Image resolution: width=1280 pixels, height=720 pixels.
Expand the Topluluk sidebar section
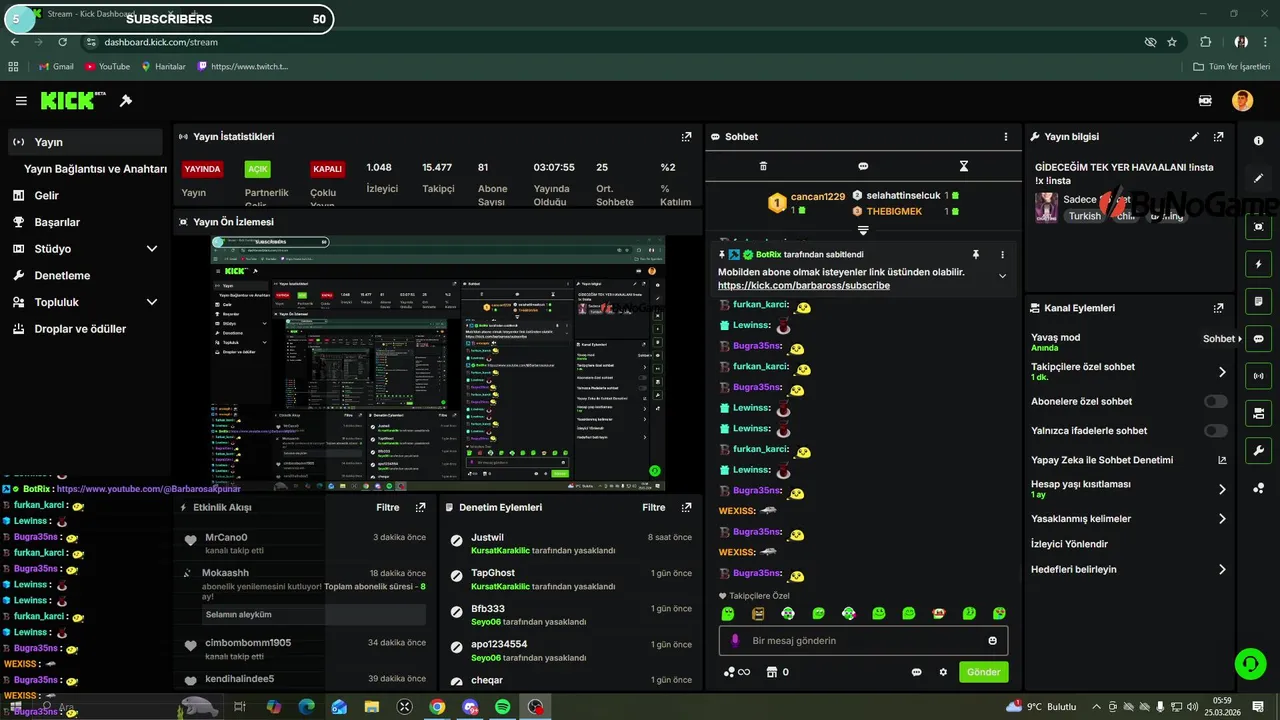pyautogui.click(x=152, y=302)
